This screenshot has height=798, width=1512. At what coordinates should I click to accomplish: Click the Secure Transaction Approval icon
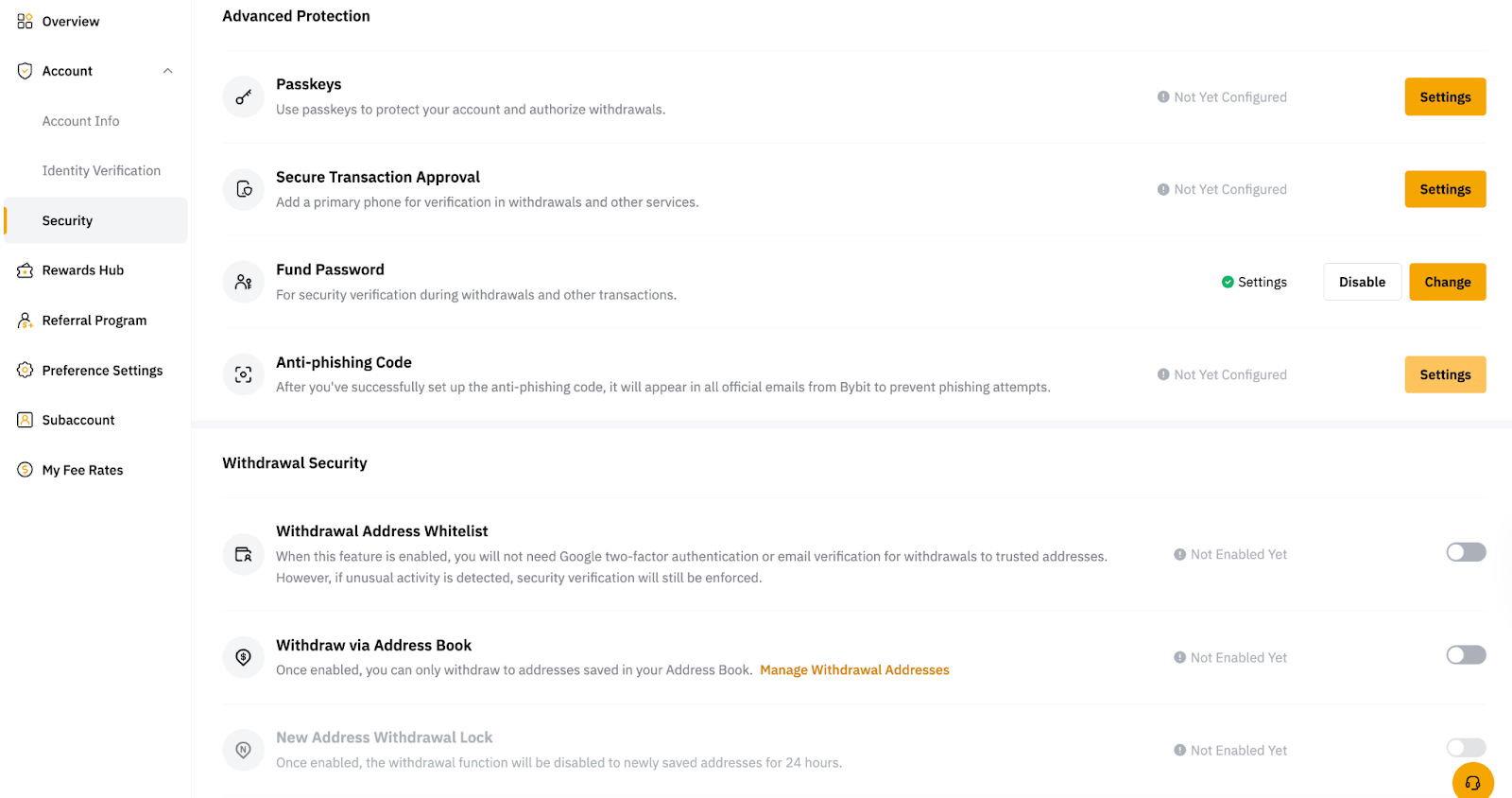point(243,189)
